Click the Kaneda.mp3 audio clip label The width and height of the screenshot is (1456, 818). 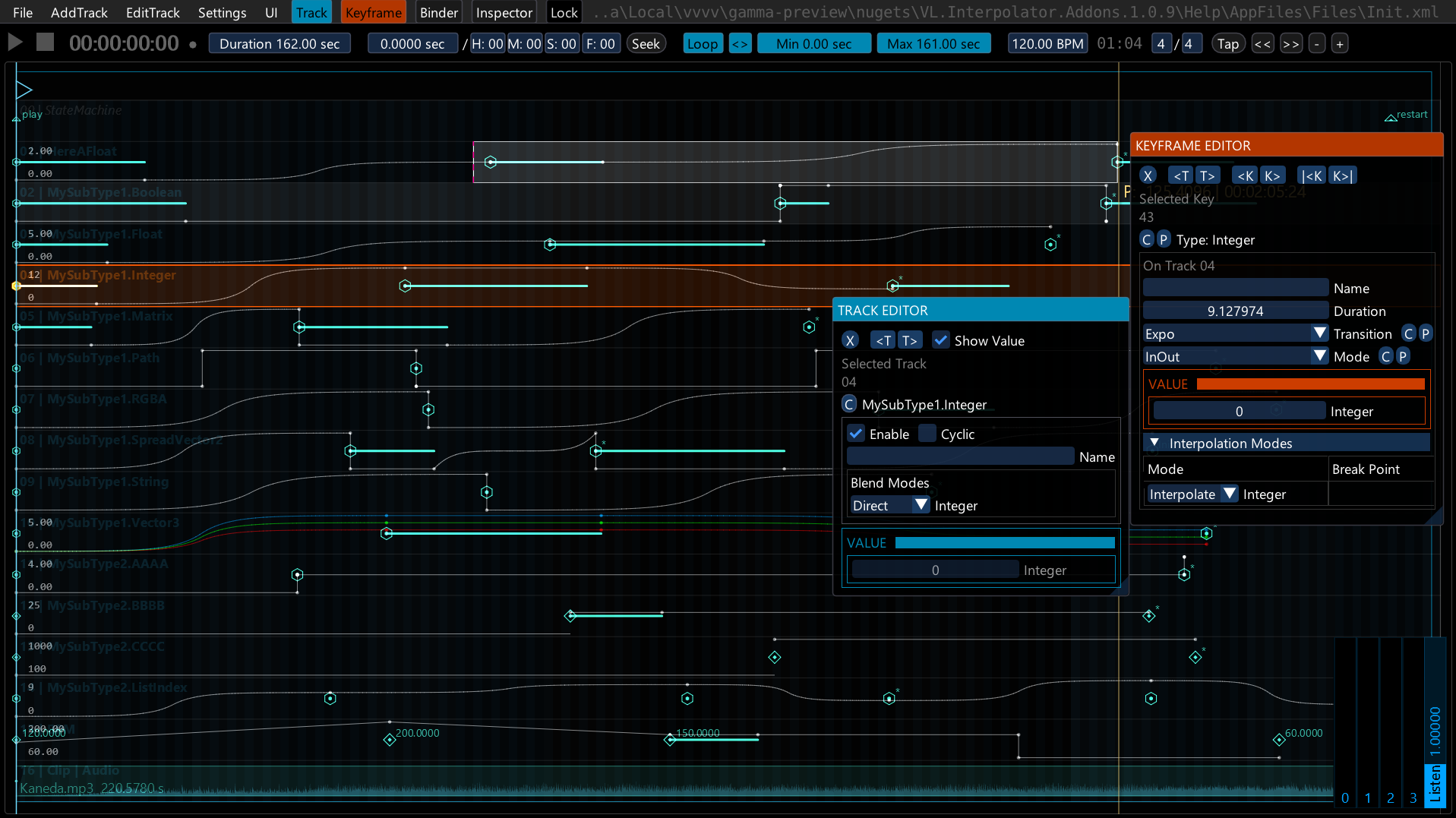pyautogui.click(x=91, y=788)
